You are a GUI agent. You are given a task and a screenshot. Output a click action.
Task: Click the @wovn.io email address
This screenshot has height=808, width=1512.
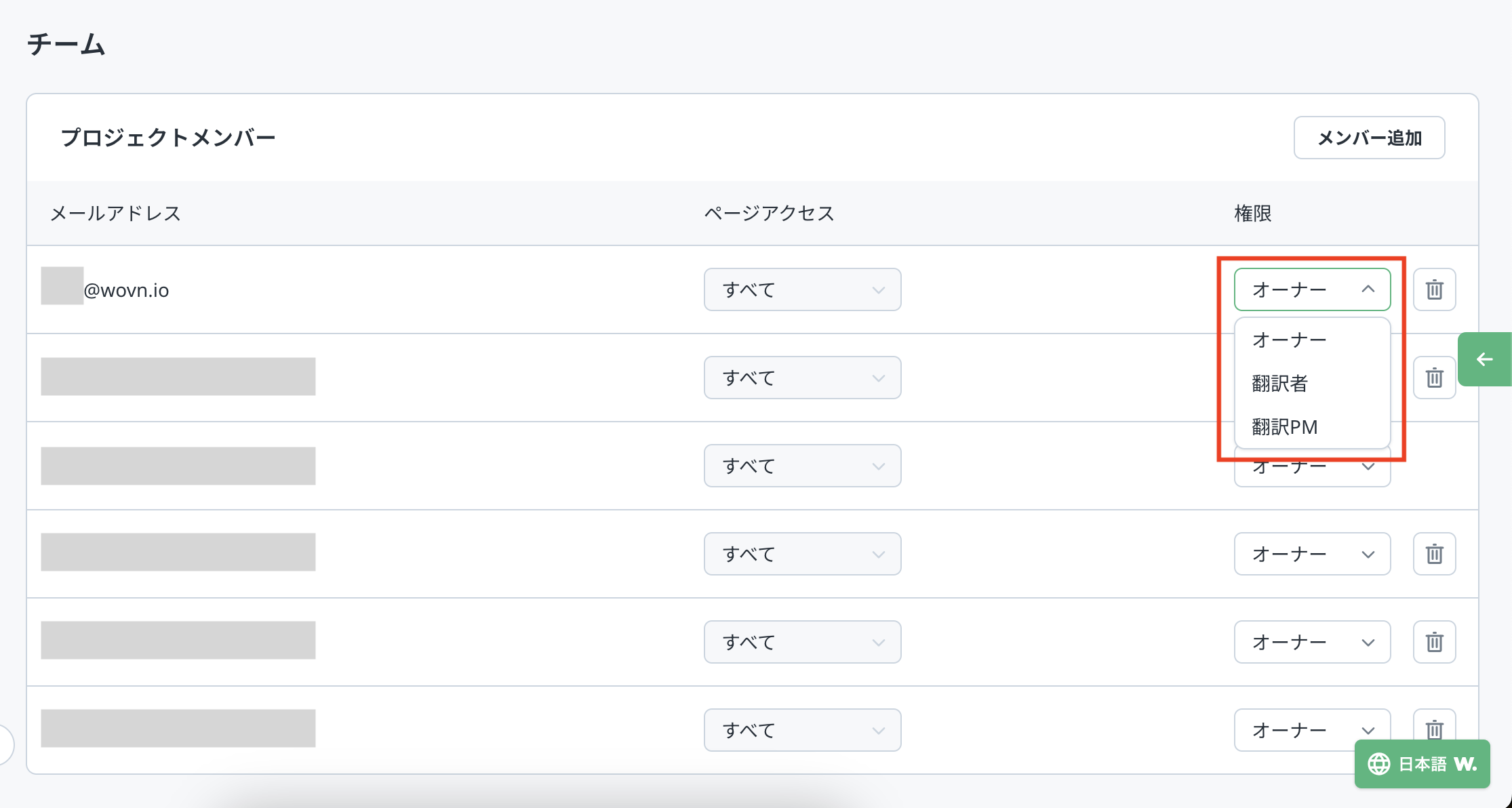click(x=126, y=290)
